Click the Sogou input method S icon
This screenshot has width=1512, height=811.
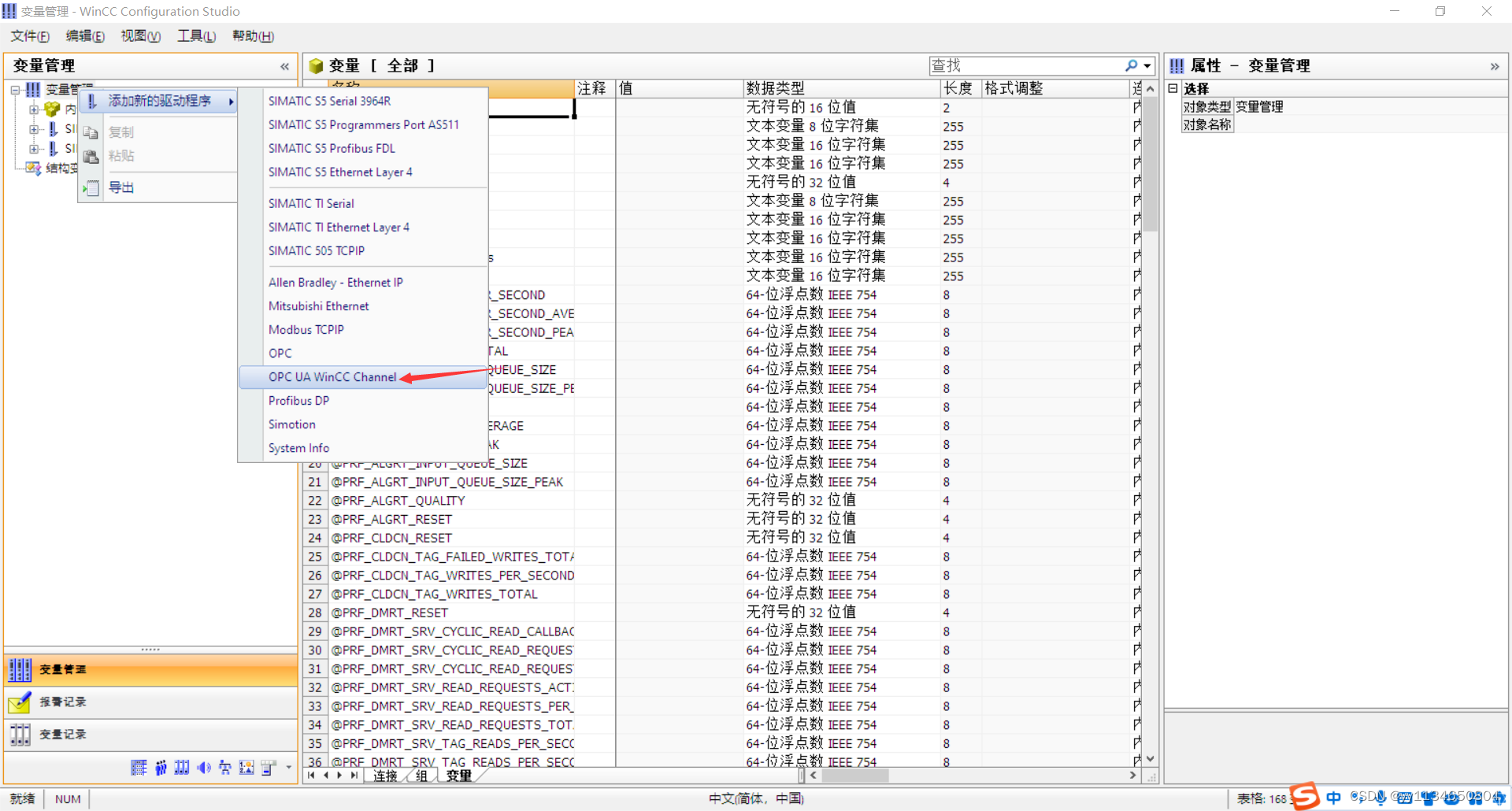coord(1304,797)
